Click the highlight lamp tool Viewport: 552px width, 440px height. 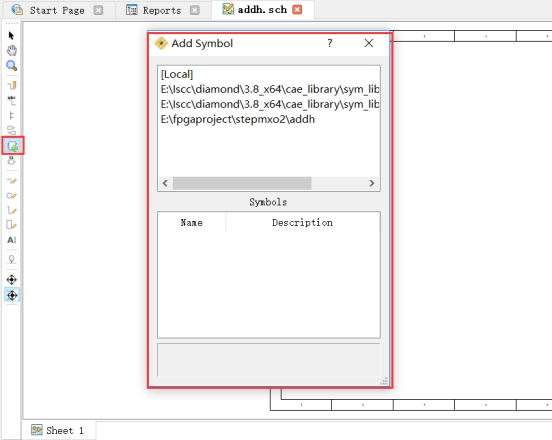(x=12, y=259)
